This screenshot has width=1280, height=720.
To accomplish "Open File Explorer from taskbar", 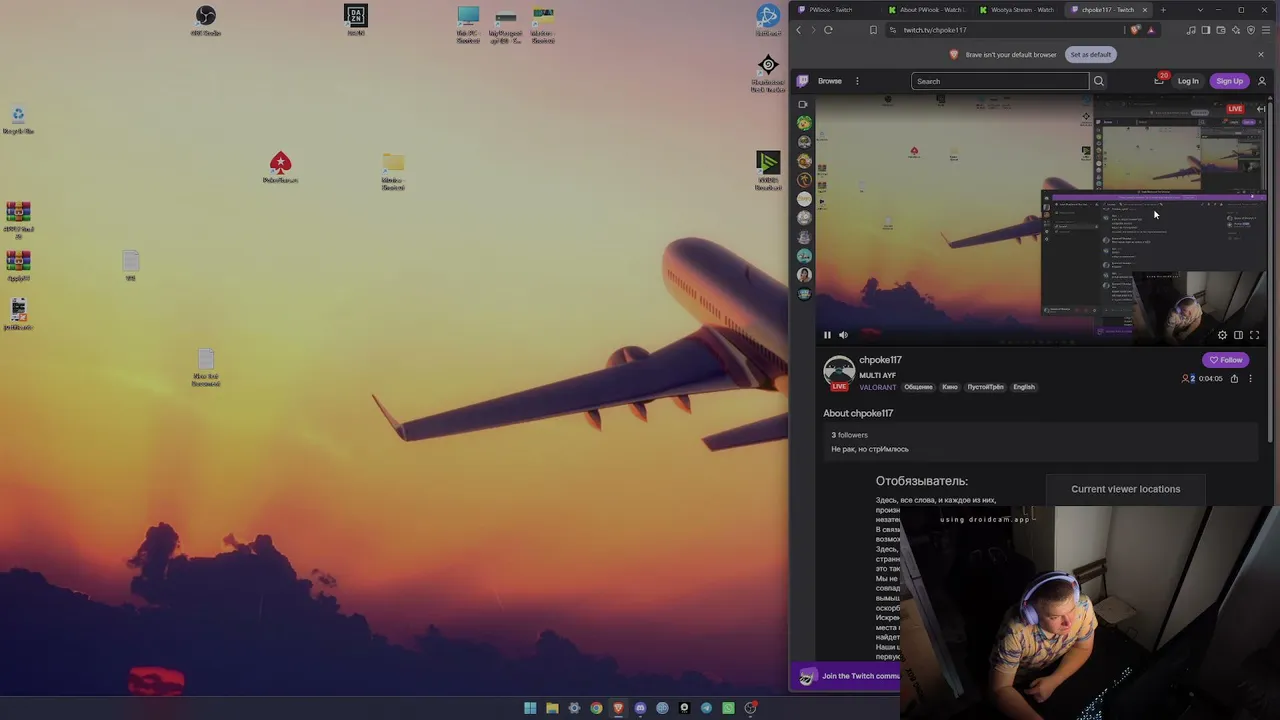I will [552, 708].
